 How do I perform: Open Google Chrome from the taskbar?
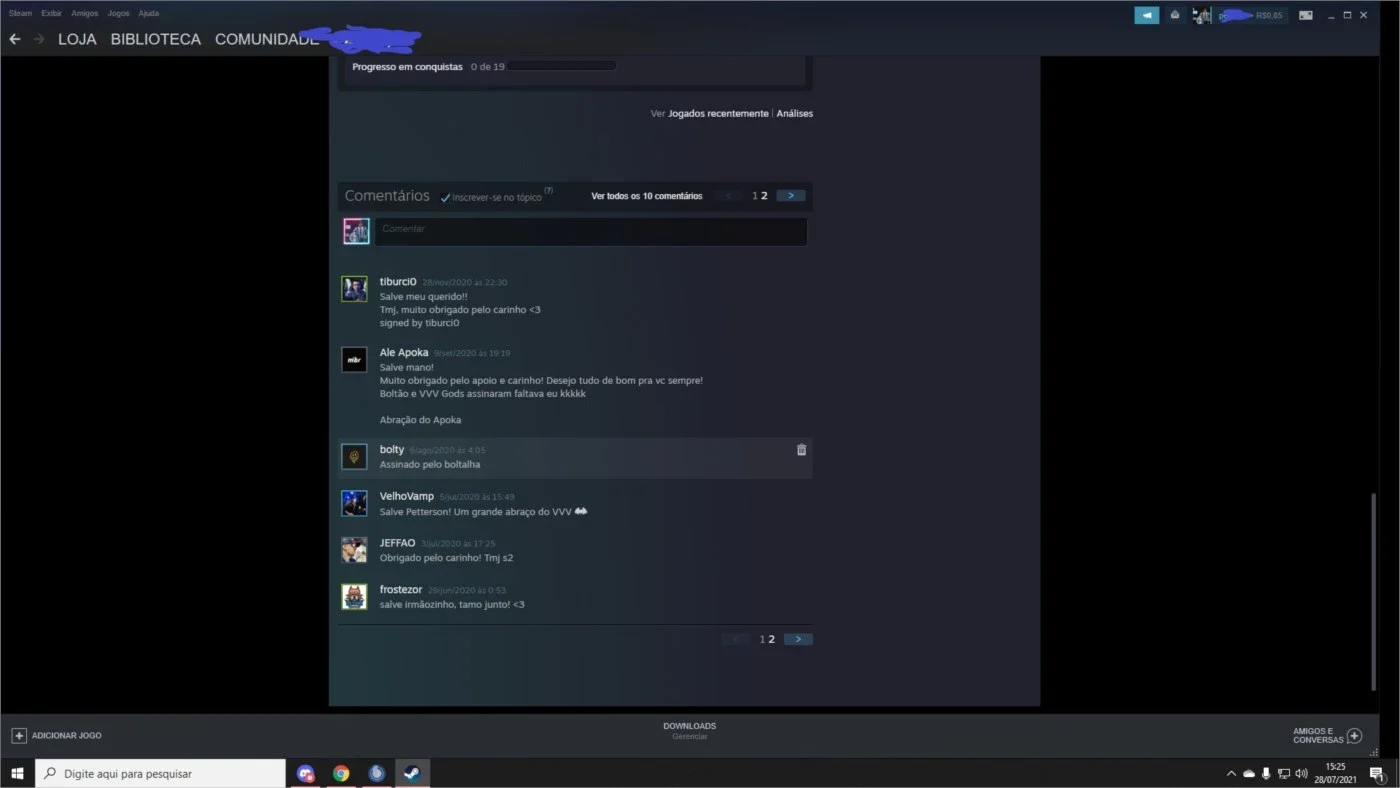tap(341, 773)
